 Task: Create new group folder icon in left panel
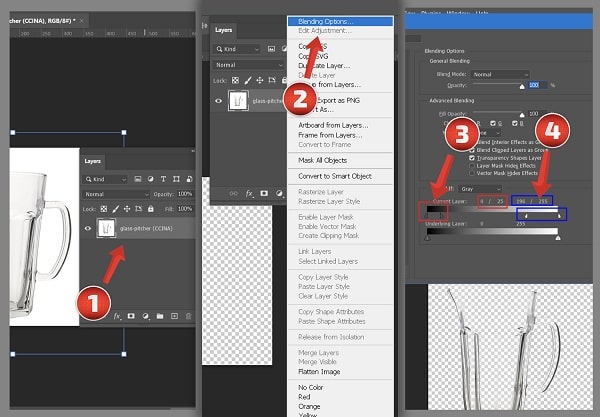pos(160,316)
